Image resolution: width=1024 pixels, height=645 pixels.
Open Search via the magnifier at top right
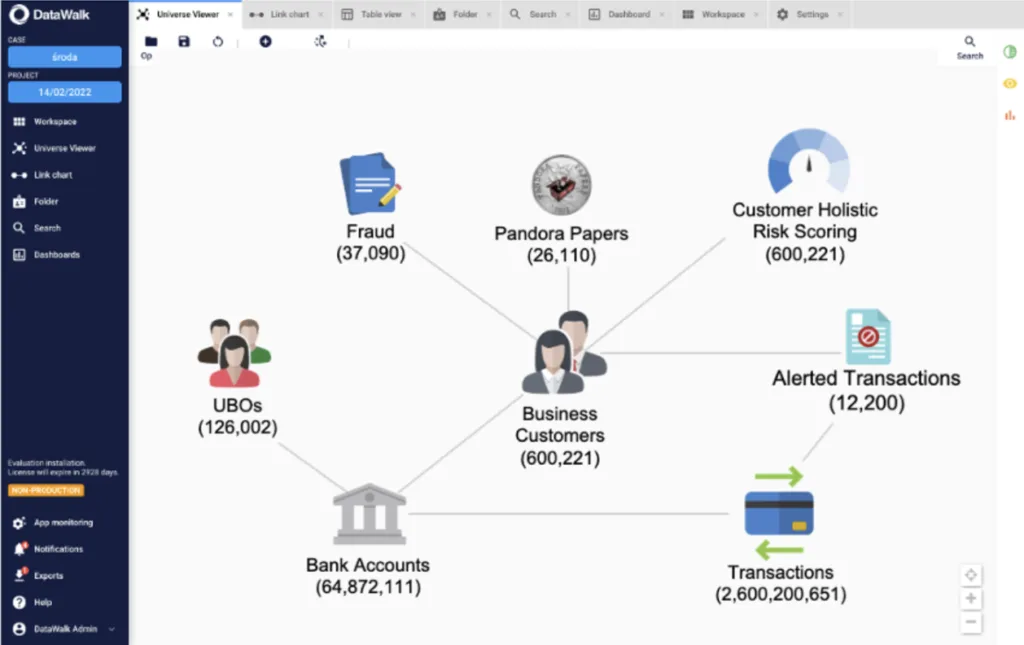970,47
